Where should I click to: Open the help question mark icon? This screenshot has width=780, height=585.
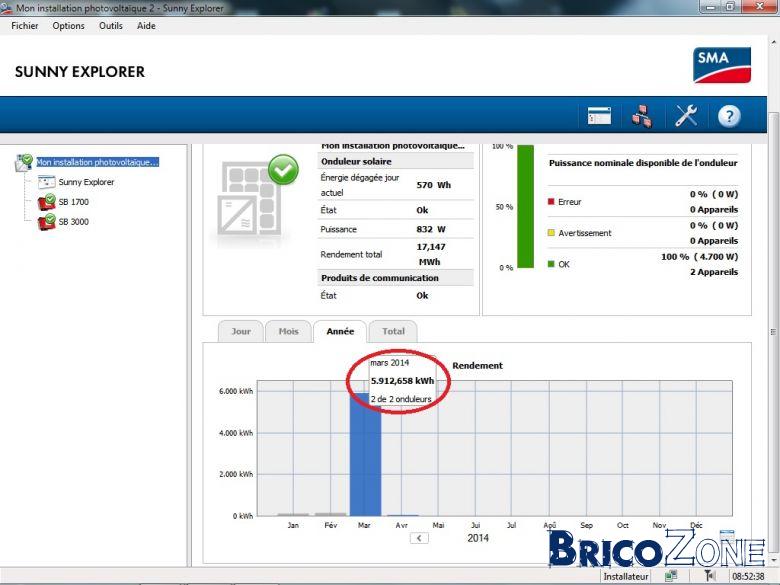(729, 116)
